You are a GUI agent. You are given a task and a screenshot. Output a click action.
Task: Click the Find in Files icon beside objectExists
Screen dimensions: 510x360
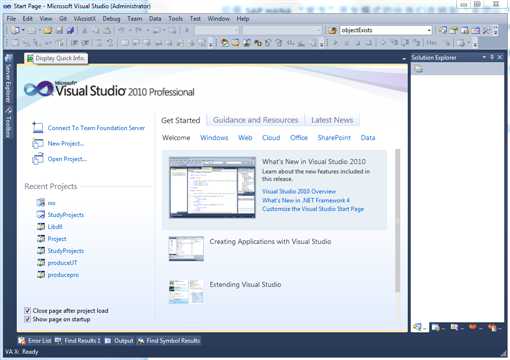332,30
